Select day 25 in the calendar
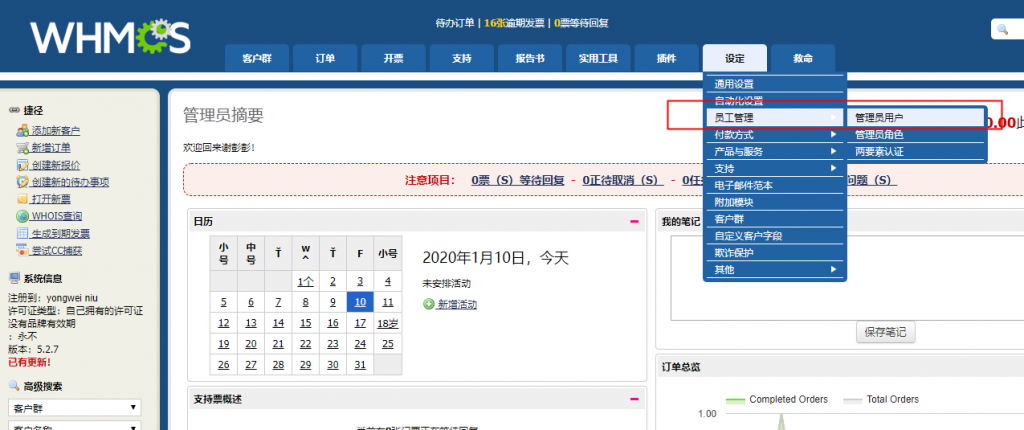The width and height of the screenshot is (1024, 430). coord(387,344)
